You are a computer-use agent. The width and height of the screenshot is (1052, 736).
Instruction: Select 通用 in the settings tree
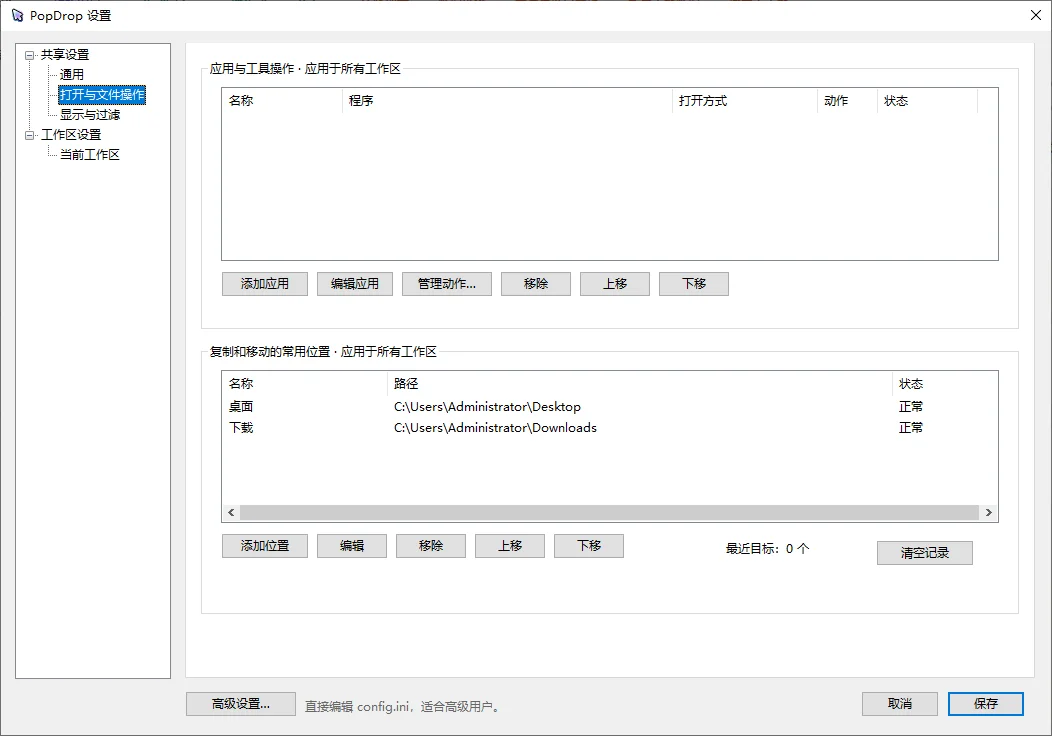pyautogui.click(x=71, y=74)
